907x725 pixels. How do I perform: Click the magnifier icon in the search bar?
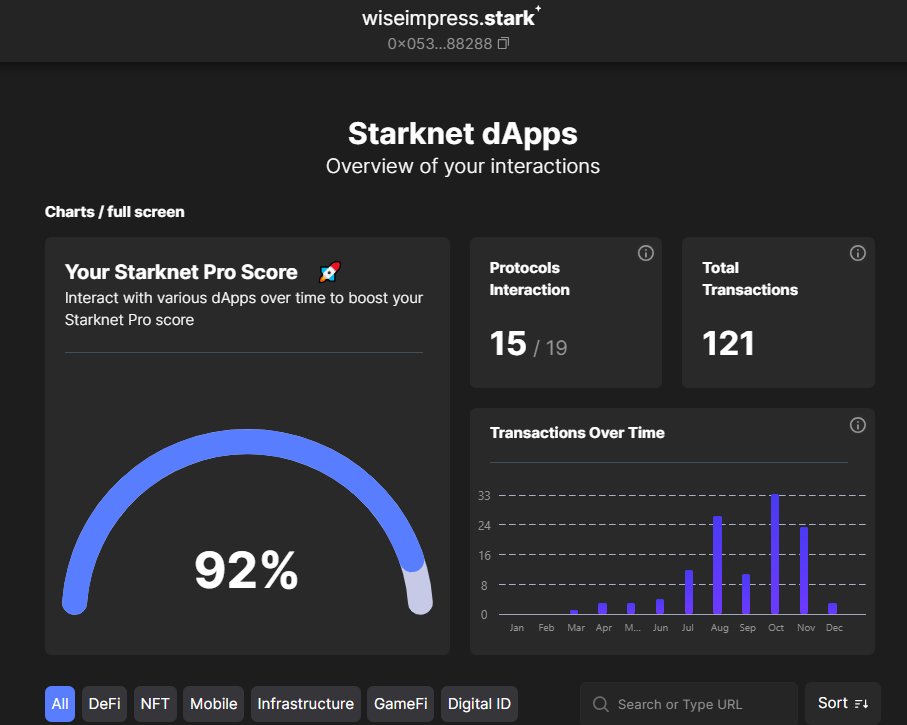(x=600, y=704)
